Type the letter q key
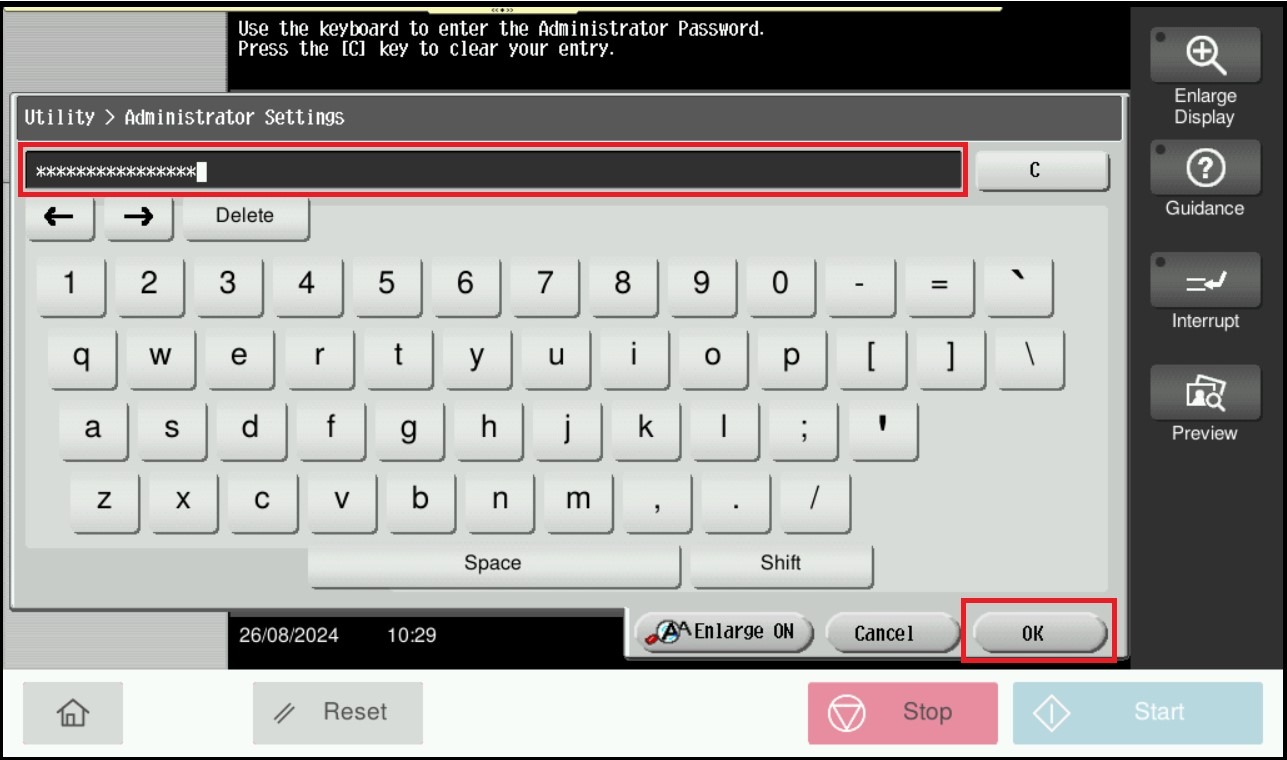Screen dimensions: 1287x760 click(x=81, y=358)
